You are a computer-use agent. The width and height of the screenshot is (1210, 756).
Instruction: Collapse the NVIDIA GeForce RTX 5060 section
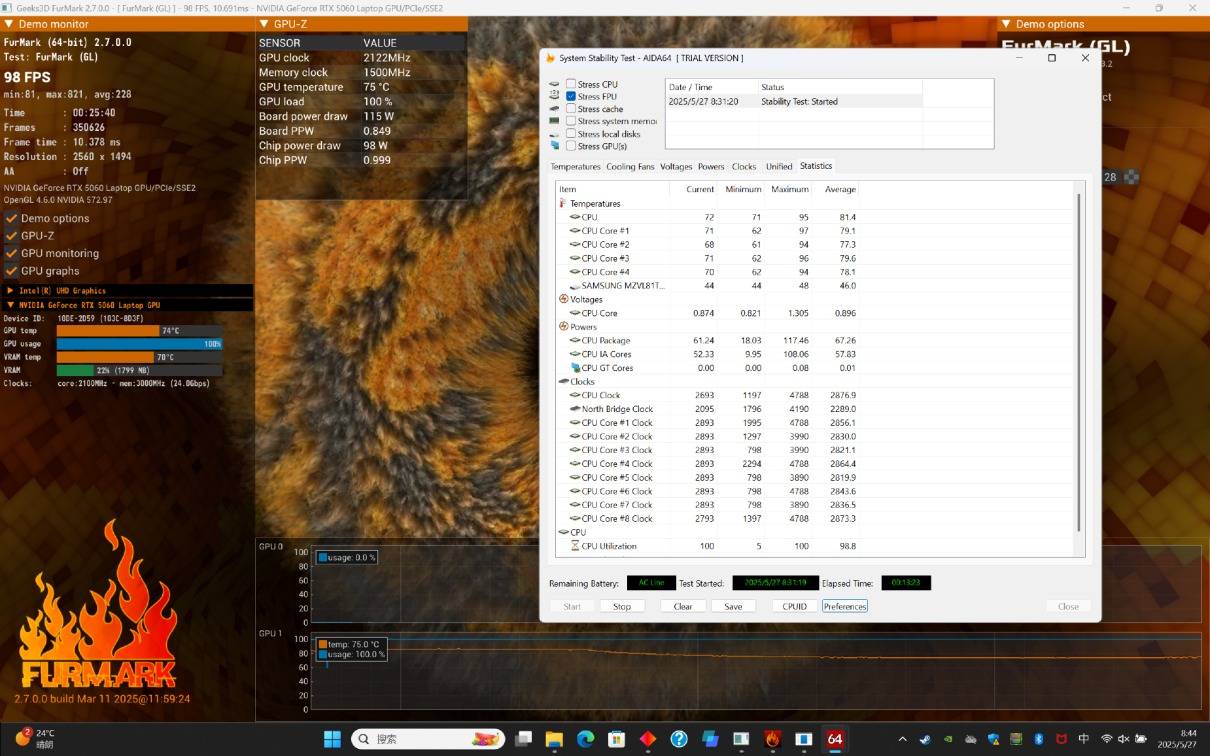(x=11, y=305)
